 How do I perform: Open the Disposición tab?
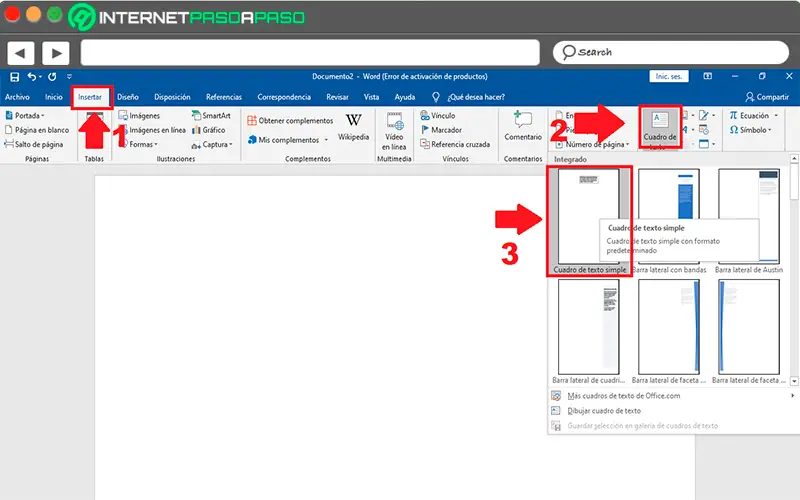(x=172, y=96)
